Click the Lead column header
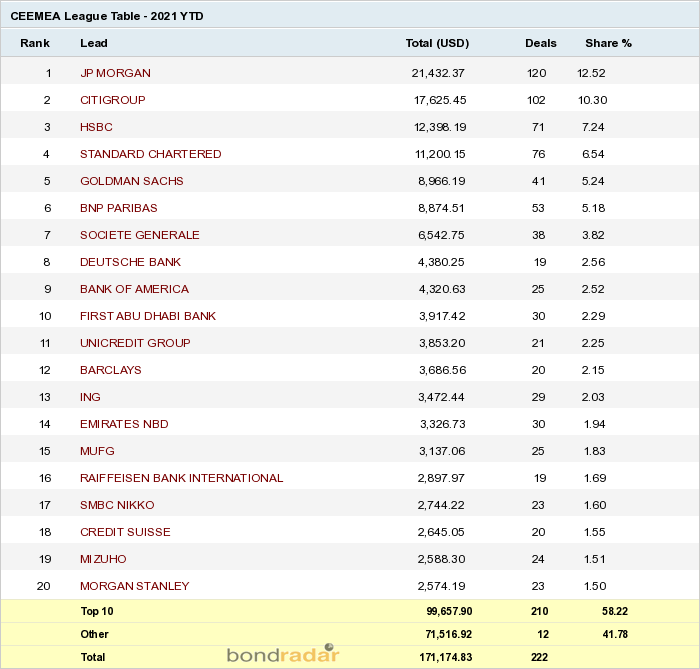This screenshot has width=700, height=669. pos(94,43)
